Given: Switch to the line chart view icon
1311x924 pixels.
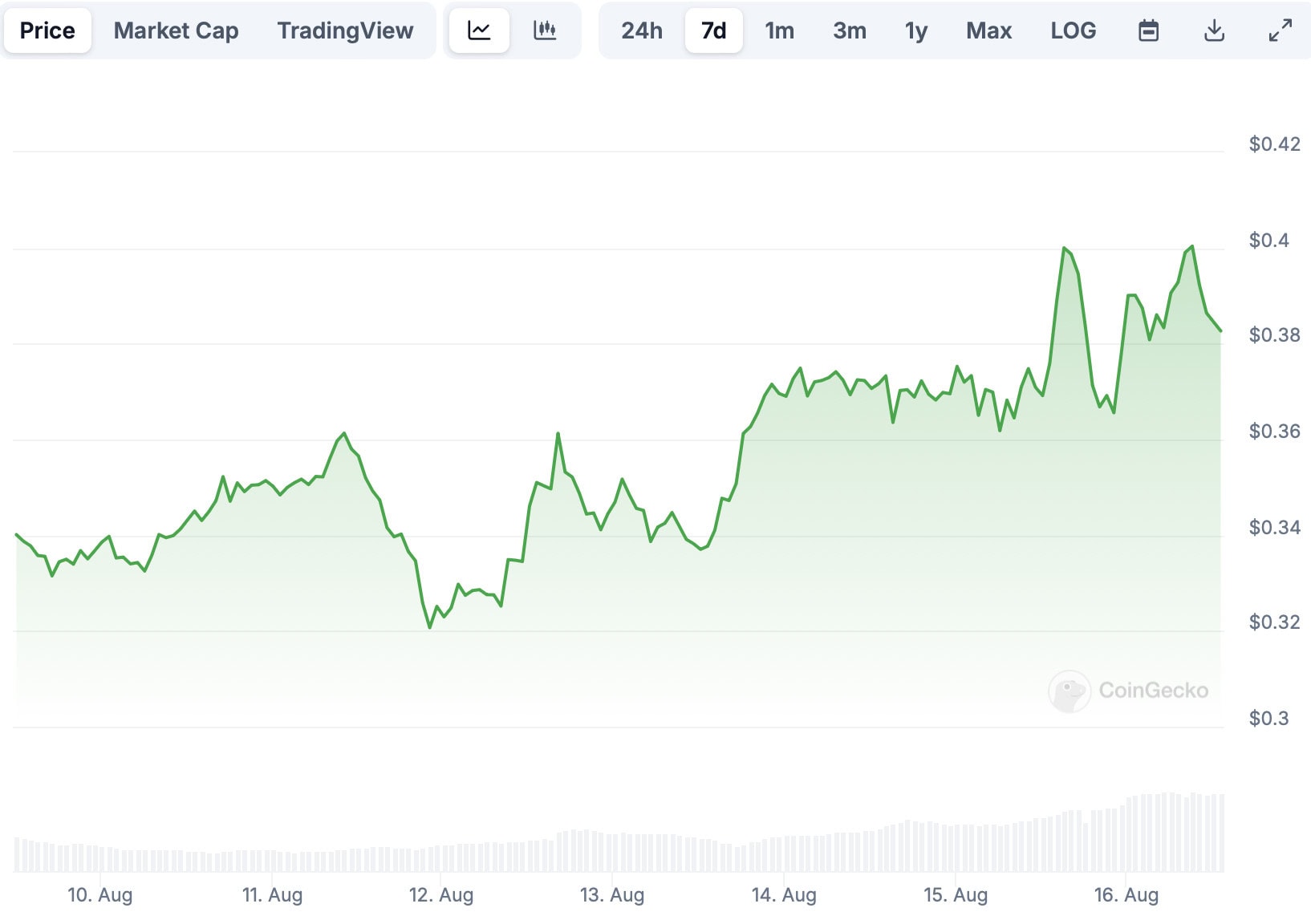Looking at the screenshot, I should [x=479, y=30].
